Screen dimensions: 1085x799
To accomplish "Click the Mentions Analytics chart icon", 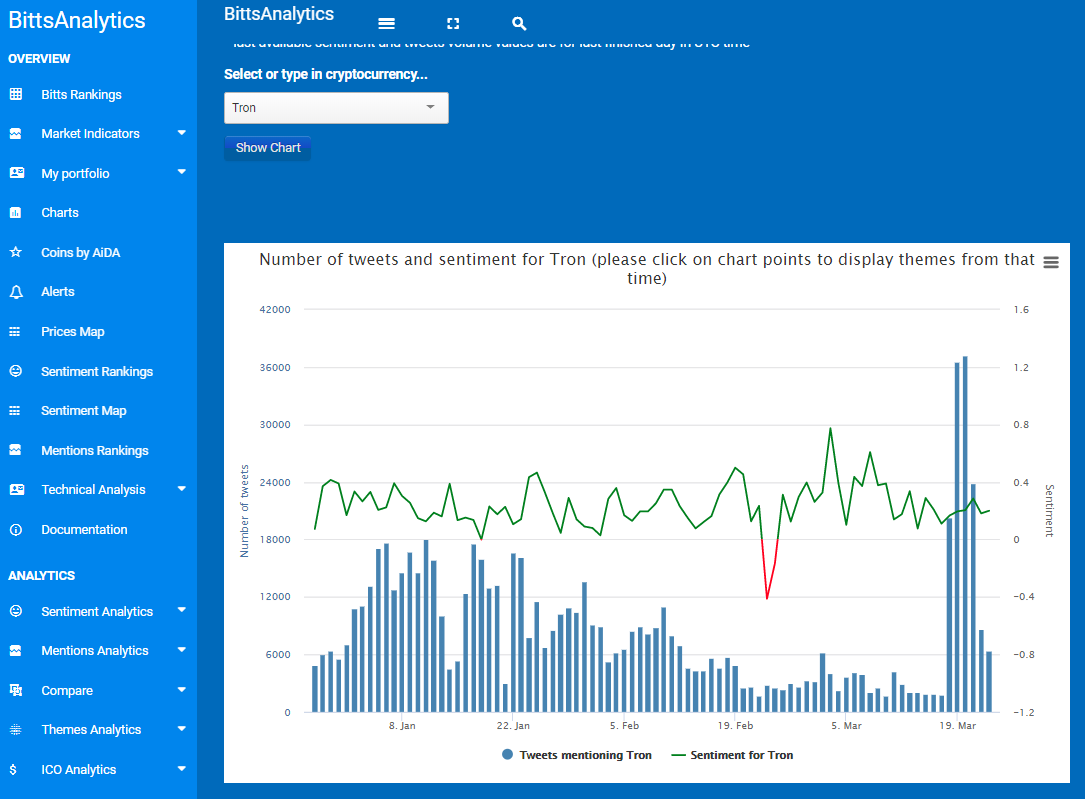I will tap(16, 650).
